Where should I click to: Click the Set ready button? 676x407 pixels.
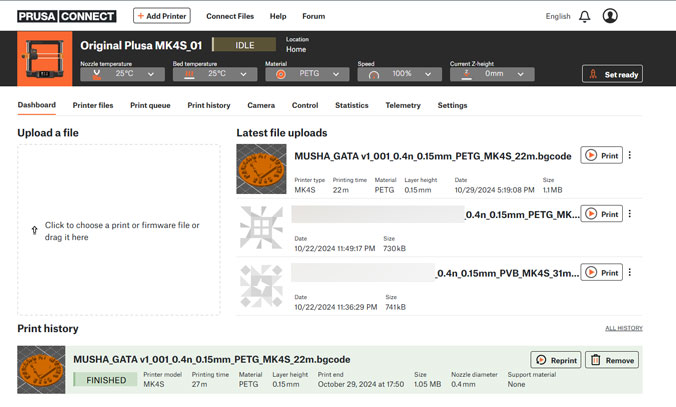[x=612, y=74]
